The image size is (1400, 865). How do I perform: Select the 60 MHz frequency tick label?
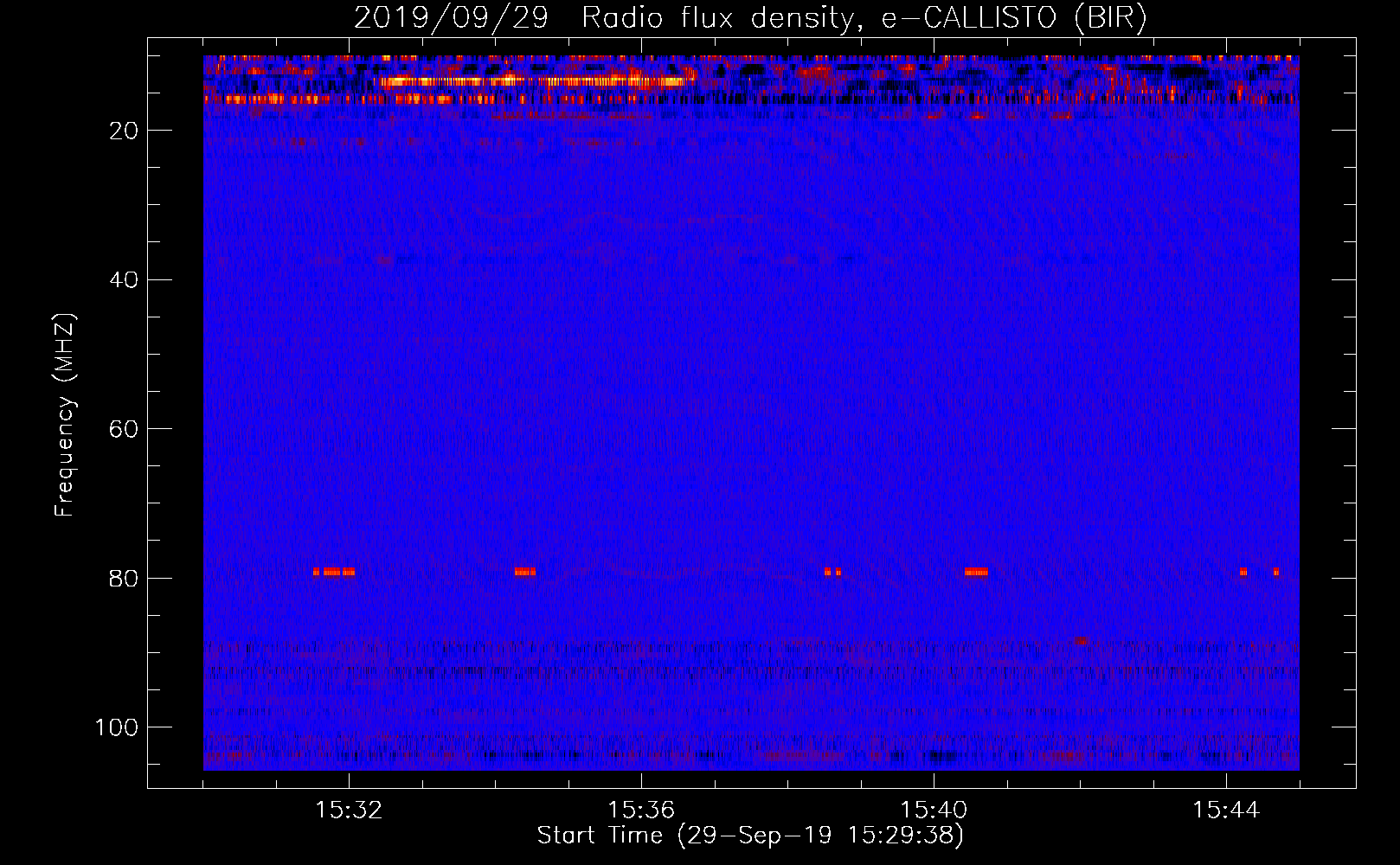(124, 429)
